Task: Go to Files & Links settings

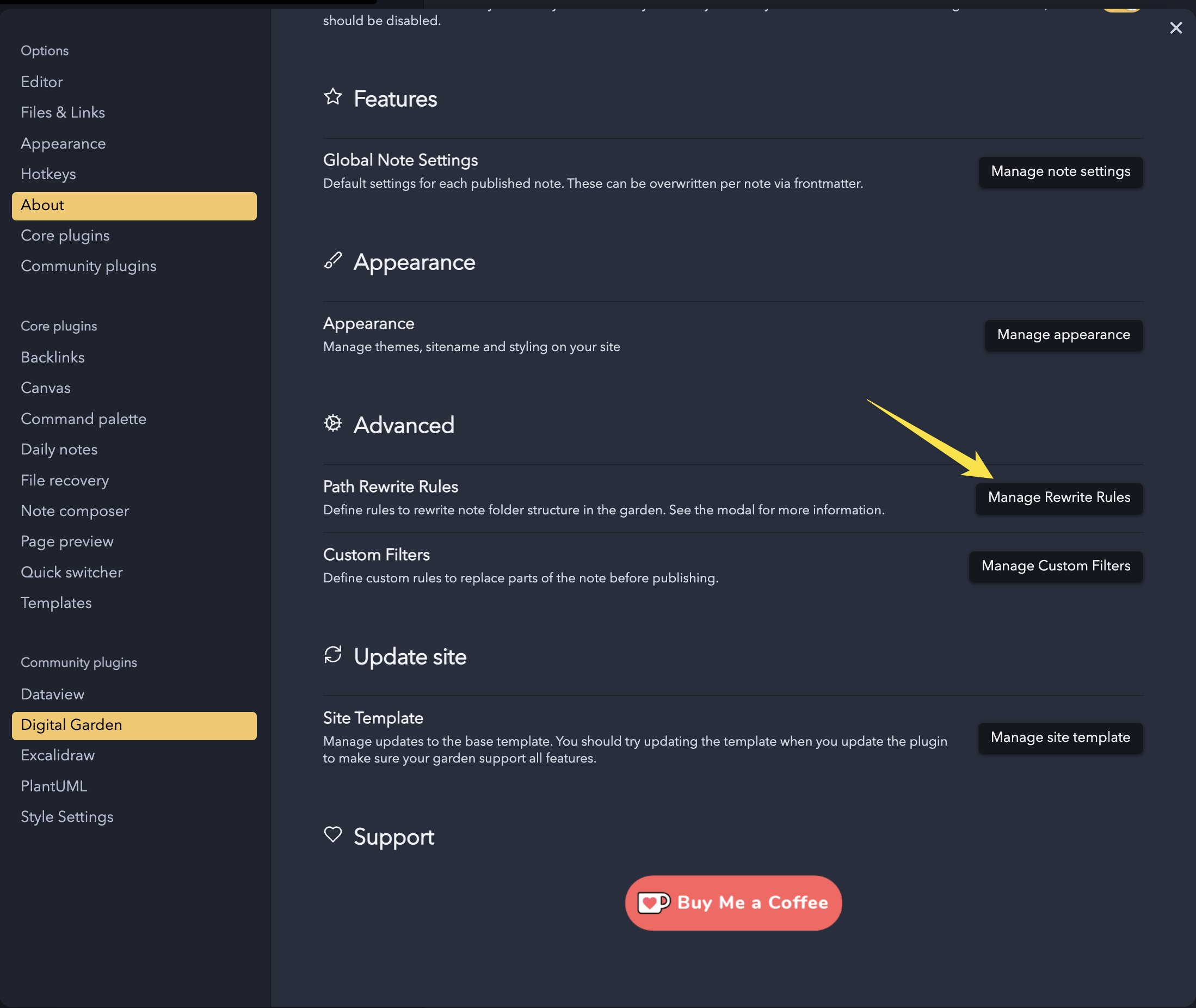Action: coord(63,113)
